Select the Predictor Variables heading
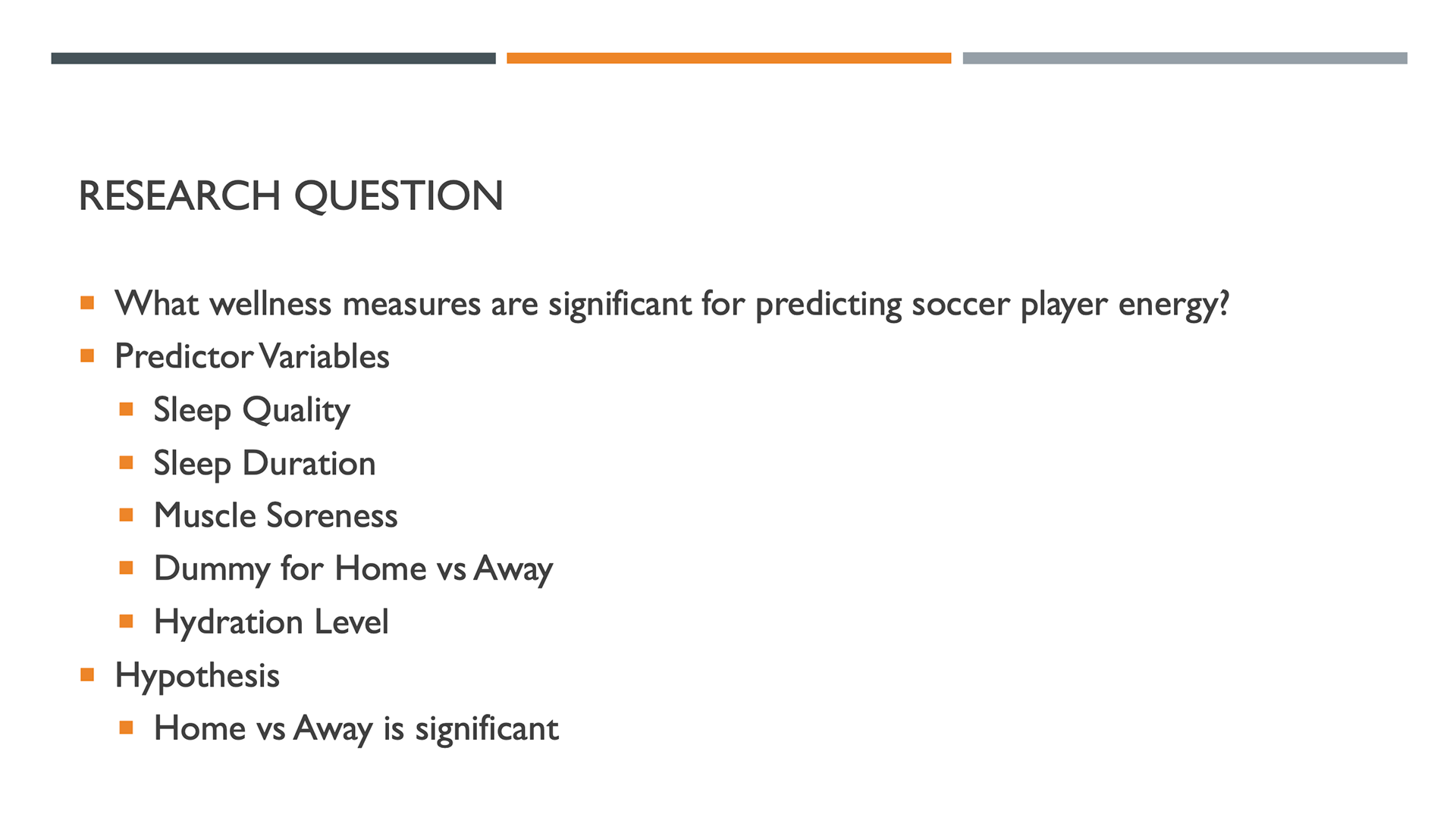 (x=252, y=356)
